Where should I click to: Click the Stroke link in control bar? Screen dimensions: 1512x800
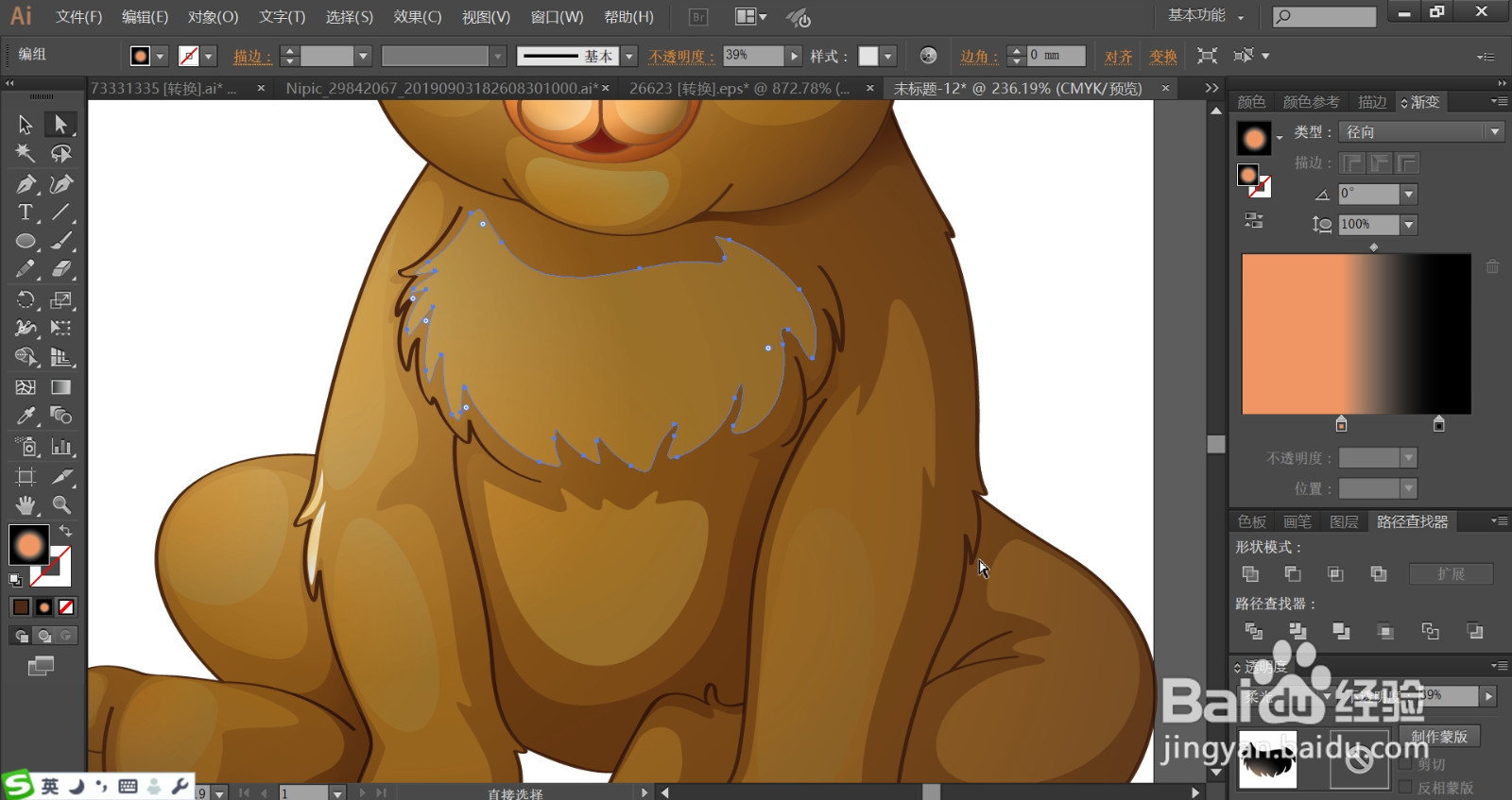[x=251, y=57]
